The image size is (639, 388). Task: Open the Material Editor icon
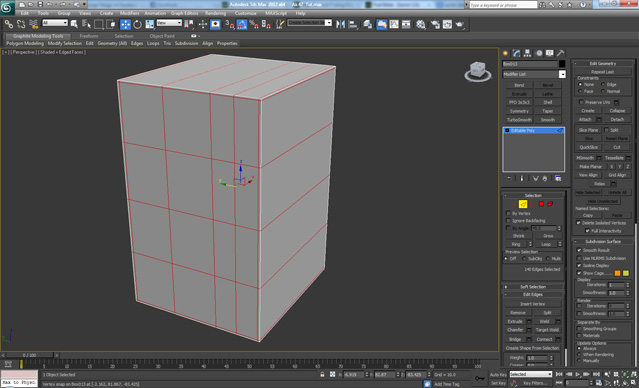[x=421, y=24]
